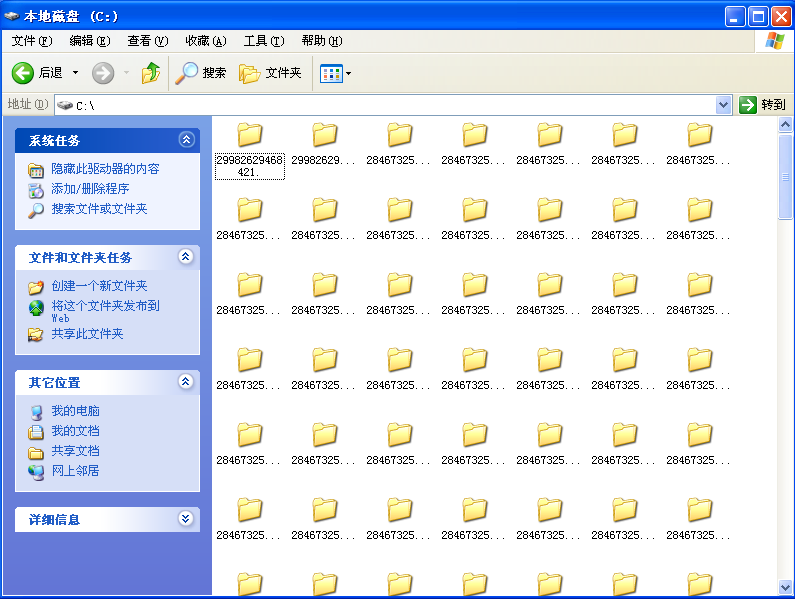The image size is (795, 599).
Task: Open 共享文档 in other places
Action: (75, 451)
